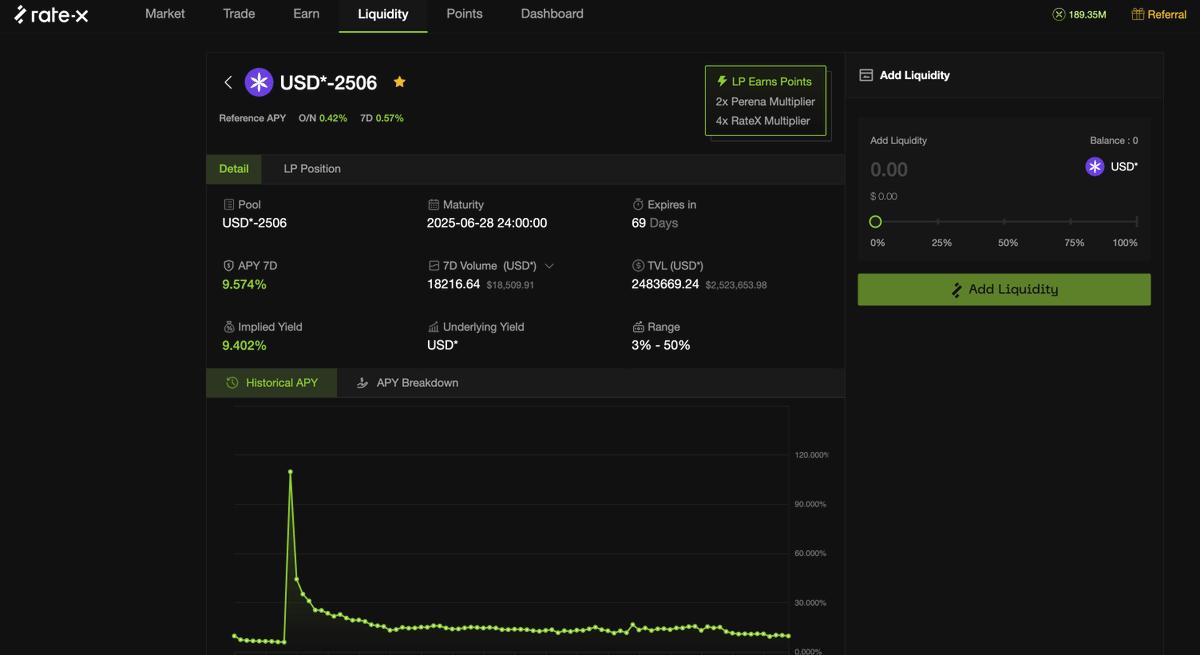
Task: Click the rate-x logo
Action: coord(51,14)
